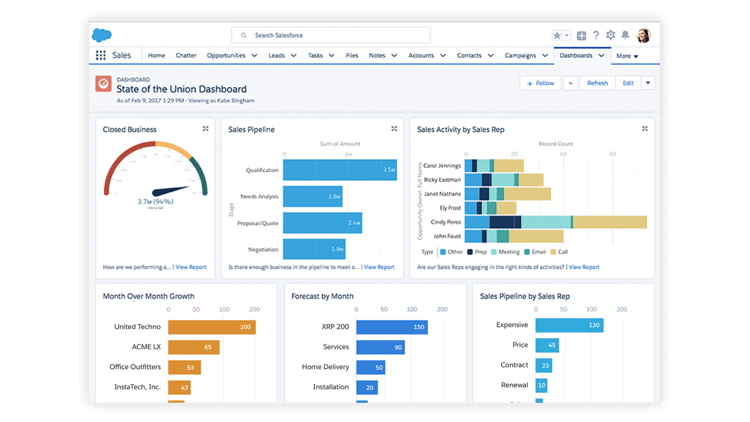Open View Report for Sales Activity
The height and width of the screenshot is (422, 750).
(584, 267)
